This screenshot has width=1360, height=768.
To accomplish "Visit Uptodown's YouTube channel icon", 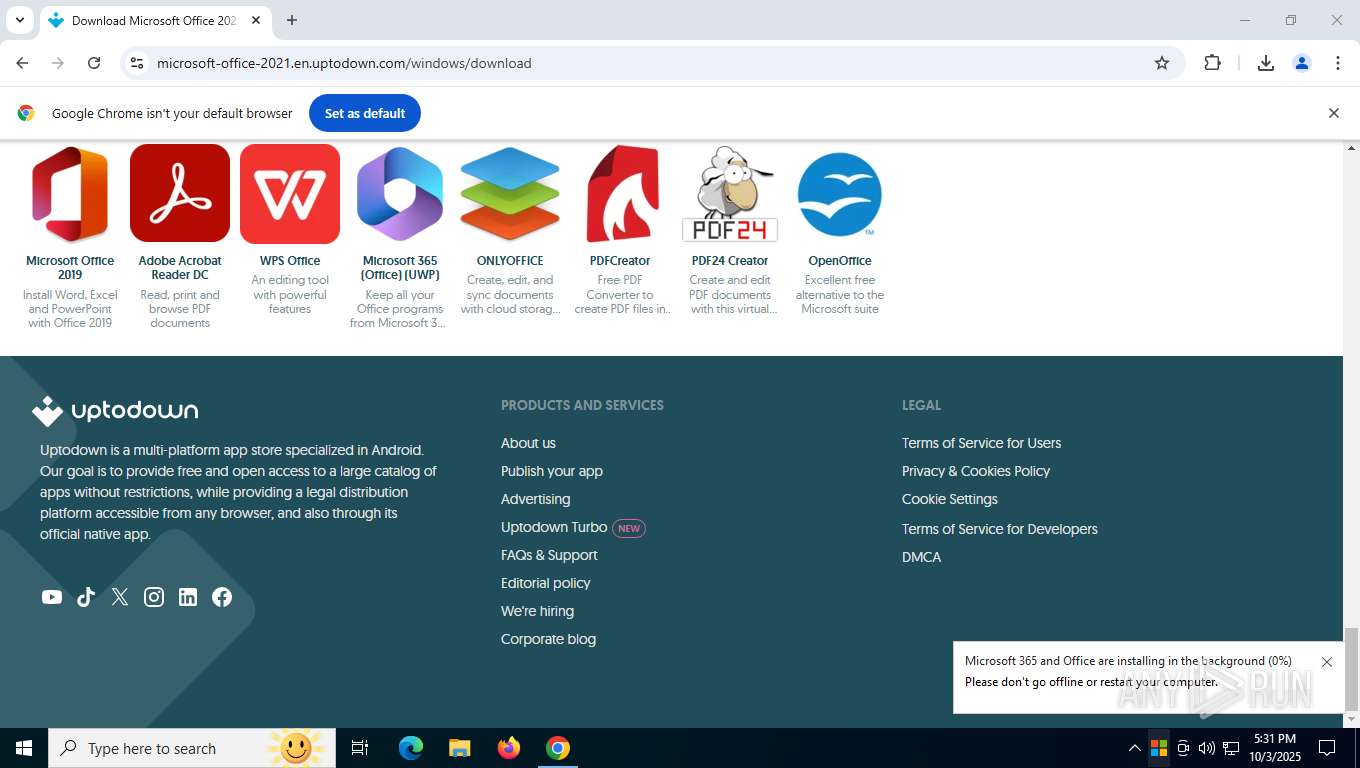I will (52, 597).
